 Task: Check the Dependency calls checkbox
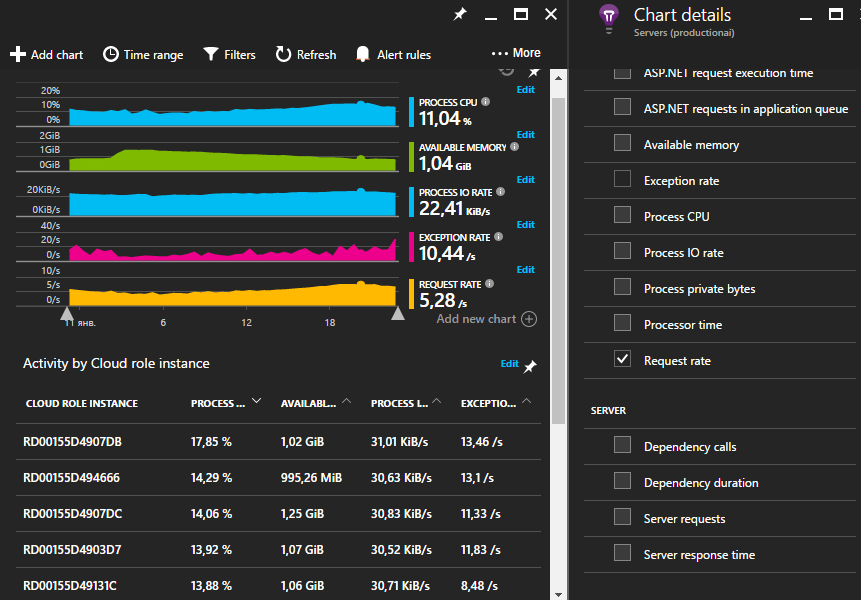(x=623, y=446)
